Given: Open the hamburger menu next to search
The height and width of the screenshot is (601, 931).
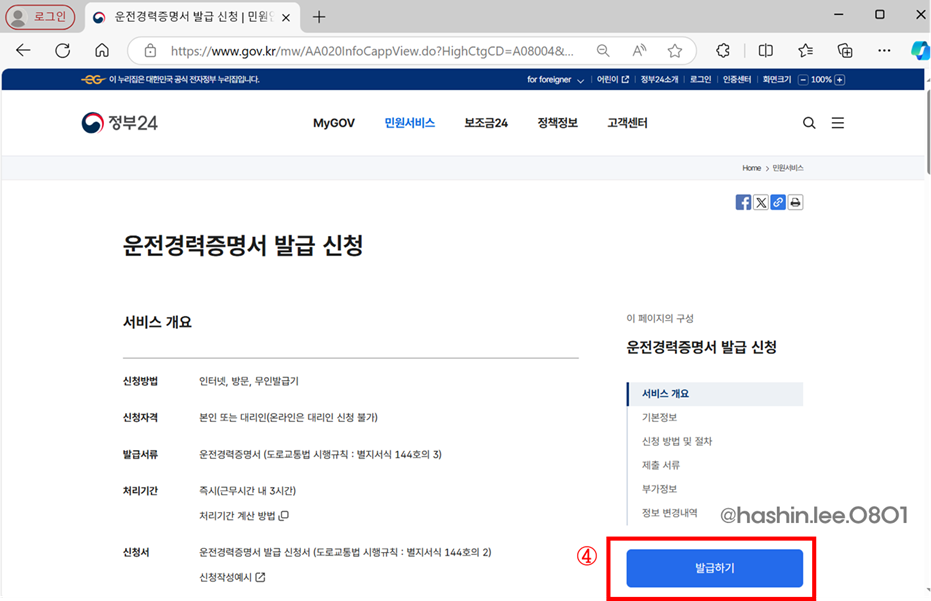Looking at the screenshot, I should (838, 122).
